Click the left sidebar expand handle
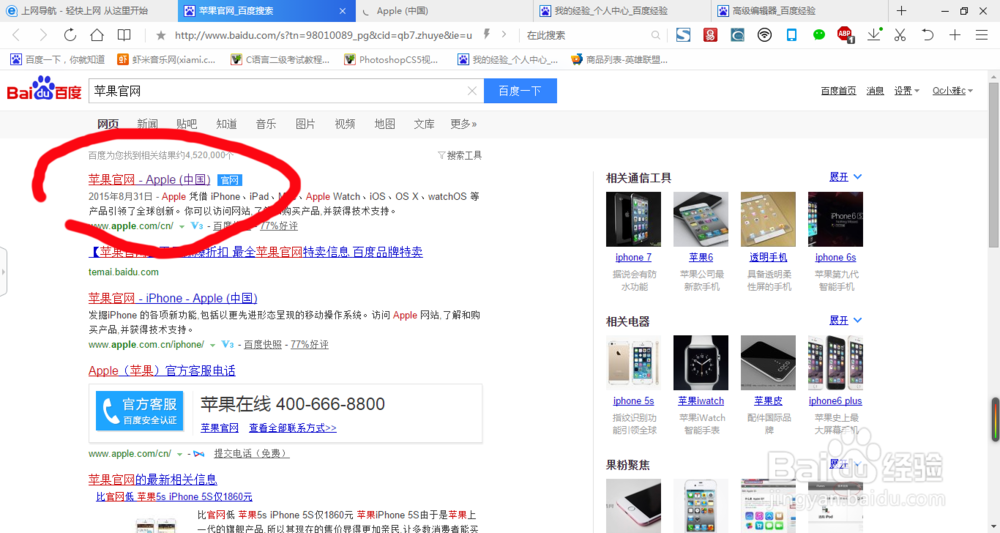This screenshot has width=1000, height=533. (x=3, y=272)
